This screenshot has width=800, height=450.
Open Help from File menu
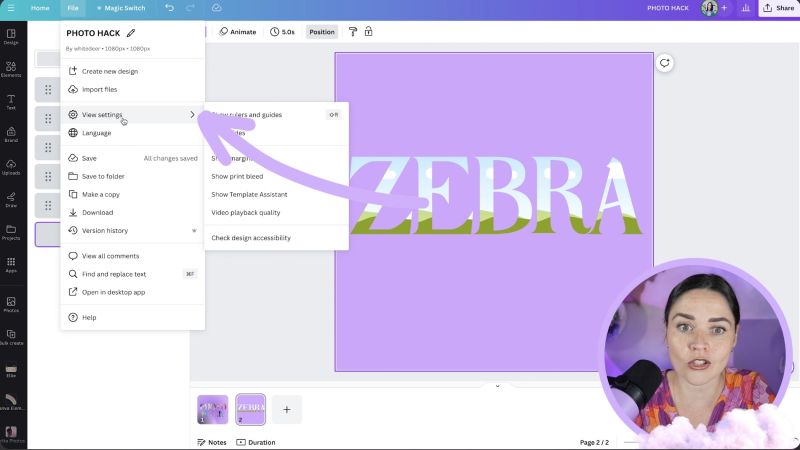pos(133,317)
